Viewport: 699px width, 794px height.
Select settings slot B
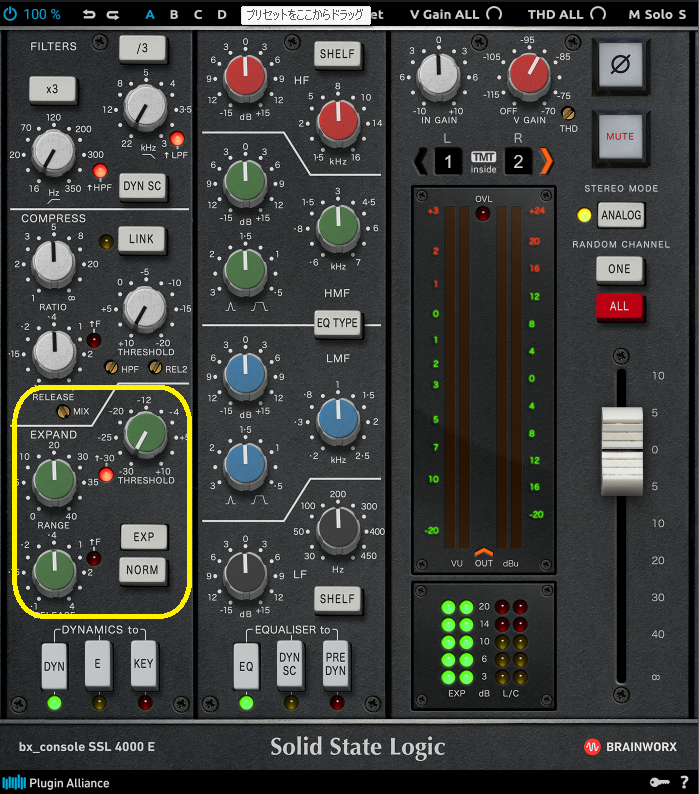point(174,15)
